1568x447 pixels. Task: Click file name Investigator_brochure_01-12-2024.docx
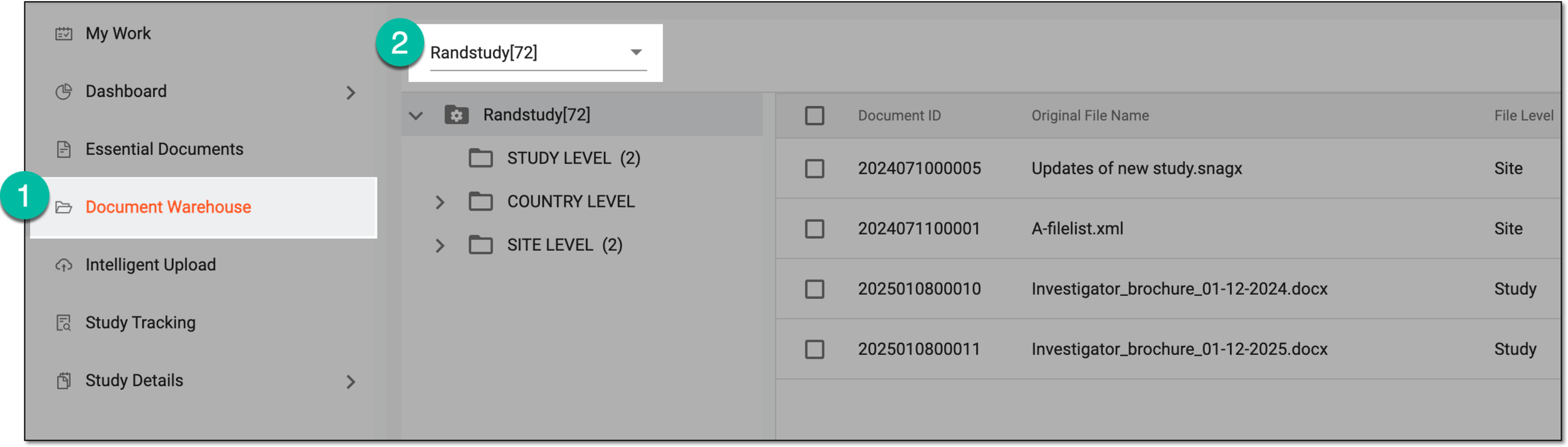pyautogui.click(x=1179, y=288)
